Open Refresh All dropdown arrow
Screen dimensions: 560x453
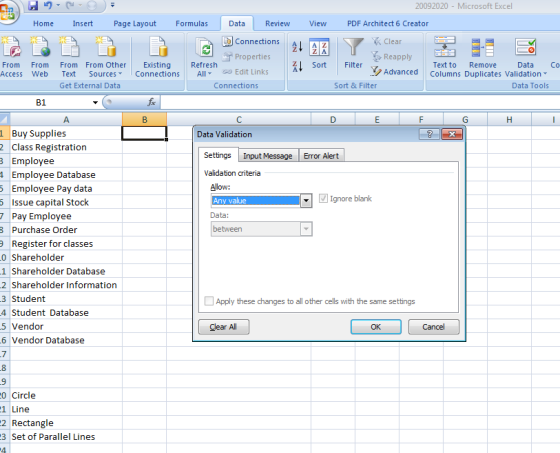coord(210,74)
